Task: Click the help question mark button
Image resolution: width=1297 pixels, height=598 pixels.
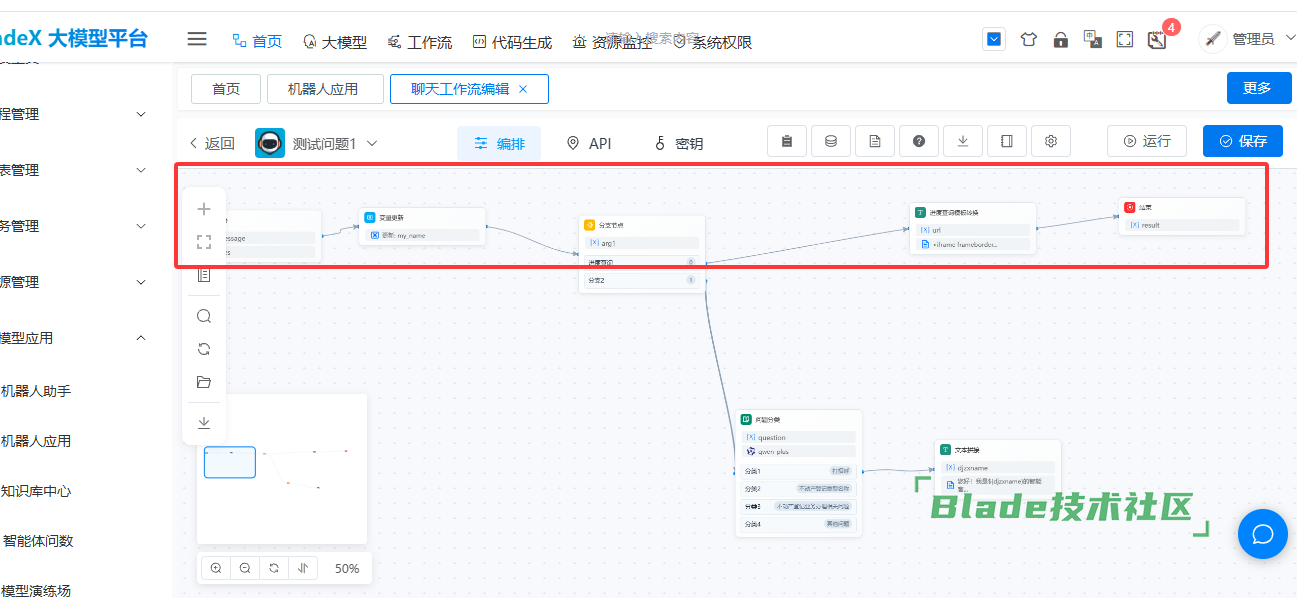Action: (x=919, y=142)
